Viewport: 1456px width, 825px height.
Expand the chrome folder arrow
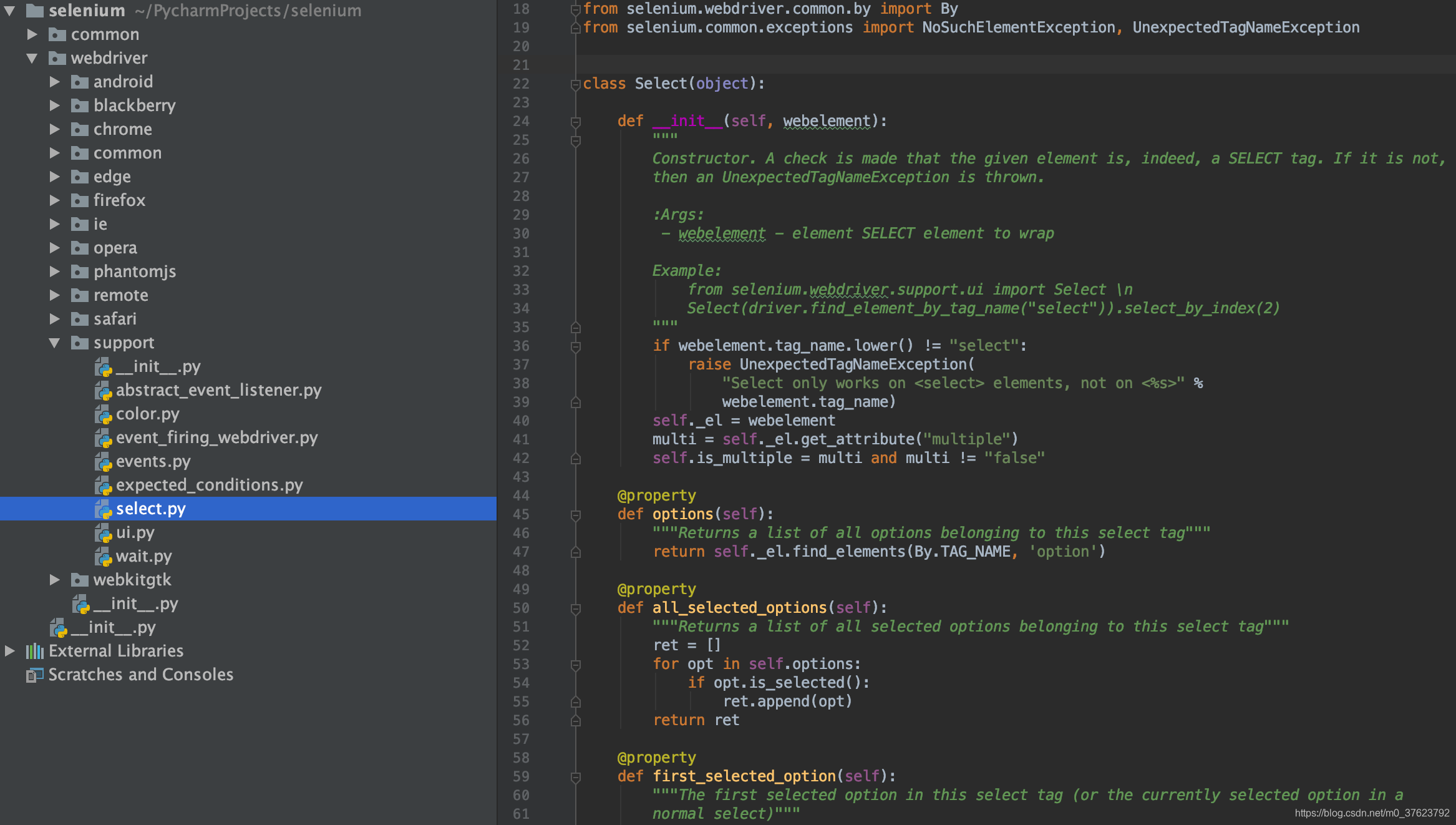(x=55, y=129)
